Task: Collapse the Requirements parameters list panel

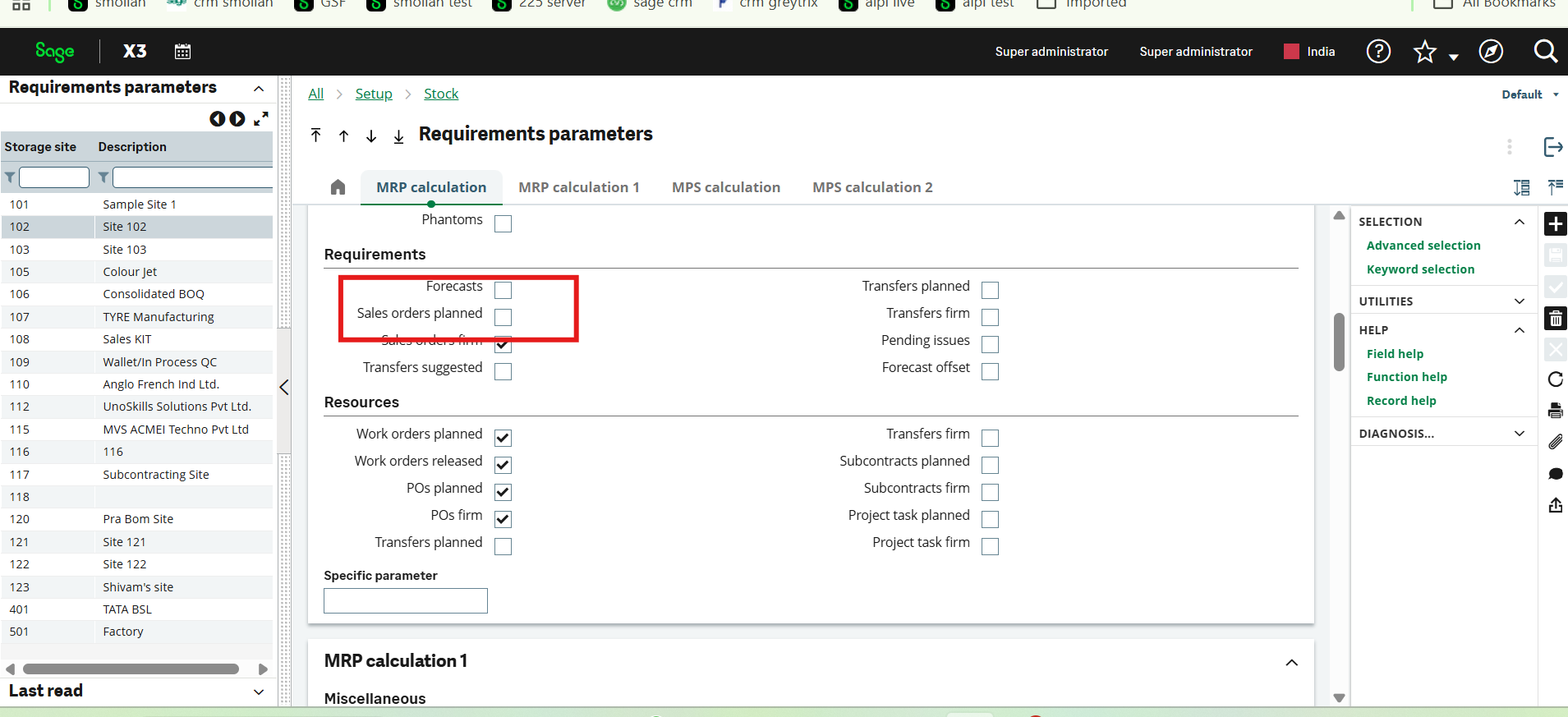Action: click(x=259, y=88)
